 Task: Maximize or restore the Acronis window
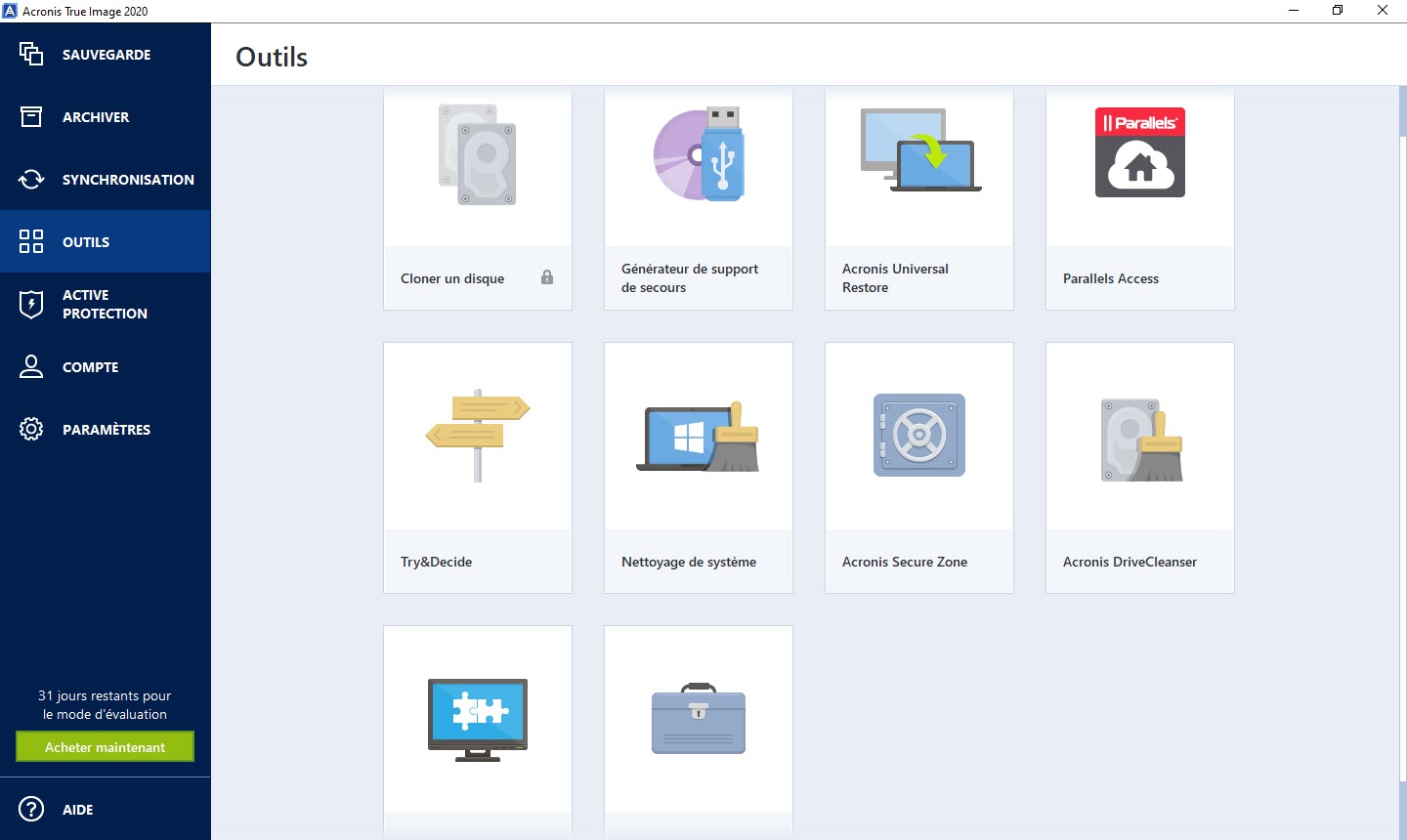click(x=1338, y=11)
